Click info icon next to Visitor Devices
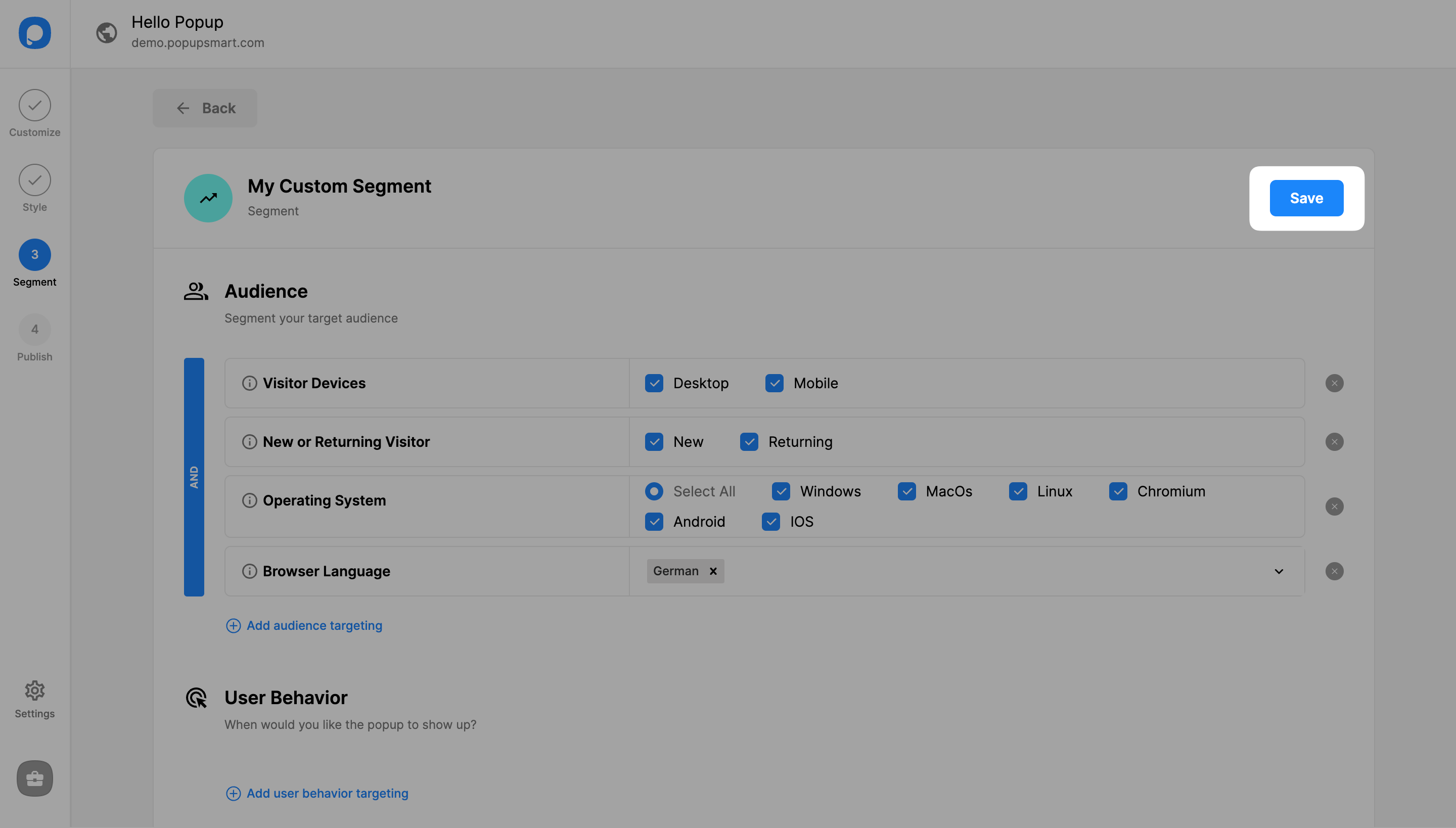Image resolution: width=1456 pixels, height=828 pixels. click(249, 383)
